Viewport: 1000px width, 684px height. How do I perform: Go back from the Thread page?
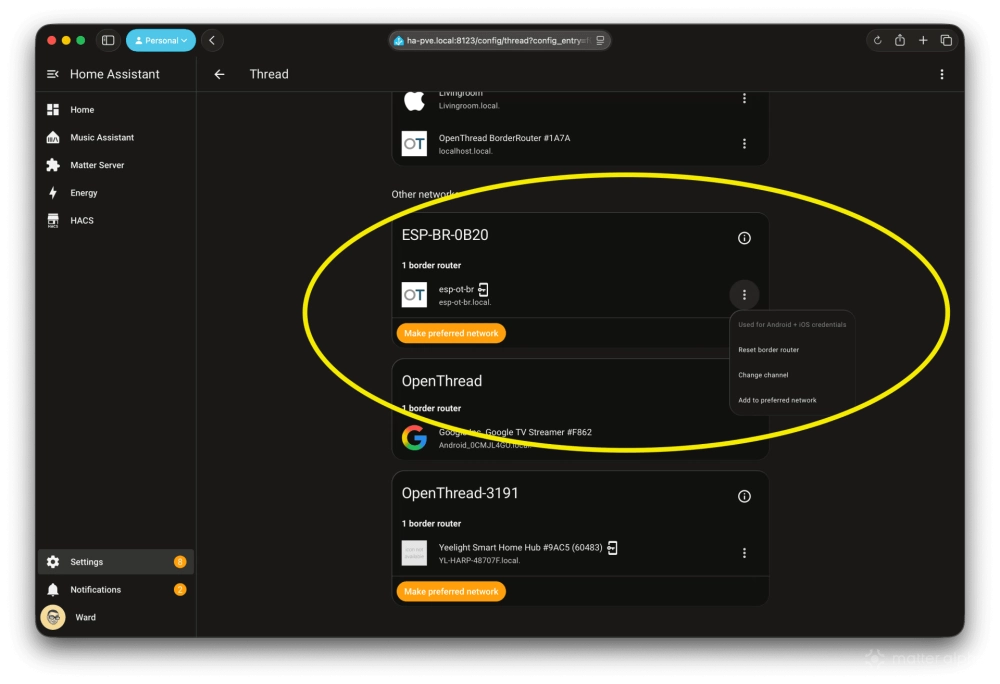click(x=219, y=75)
